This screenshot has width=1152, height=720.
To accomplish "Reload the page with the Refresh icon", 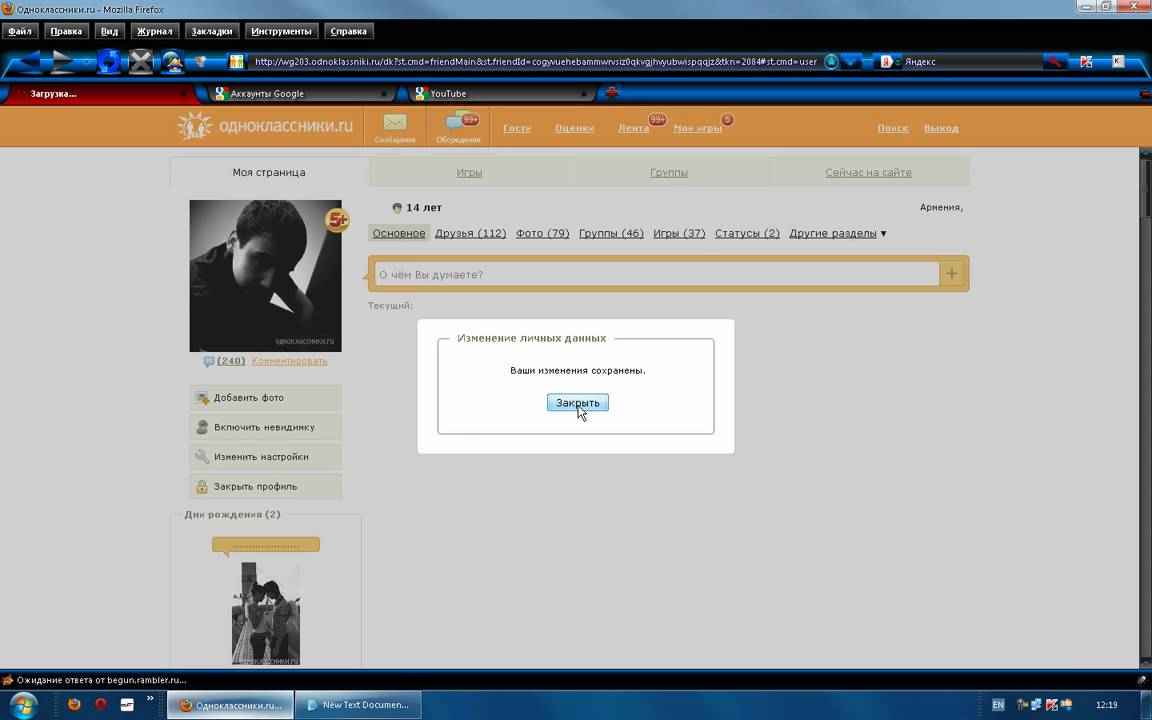I will coord(109,62).
